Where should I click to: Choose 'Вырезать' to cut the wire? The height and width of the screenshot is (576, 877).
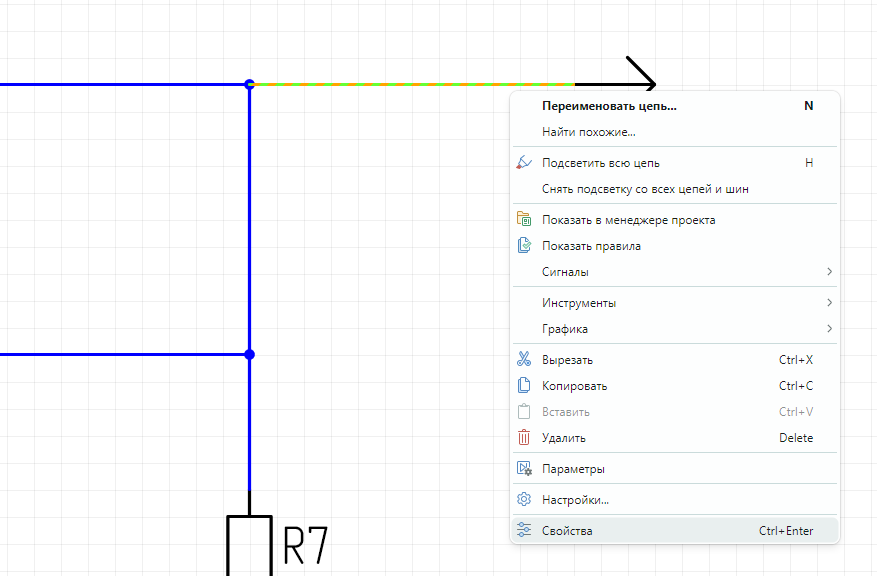pos(675,360)
